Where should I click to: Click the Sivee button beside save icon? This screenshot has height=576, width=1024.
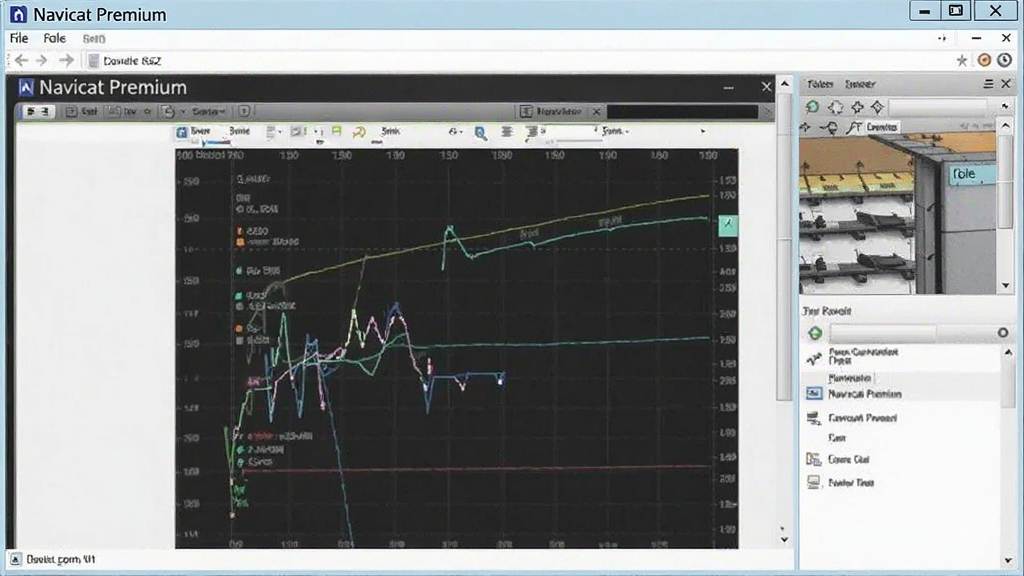[x=200, y=131]
